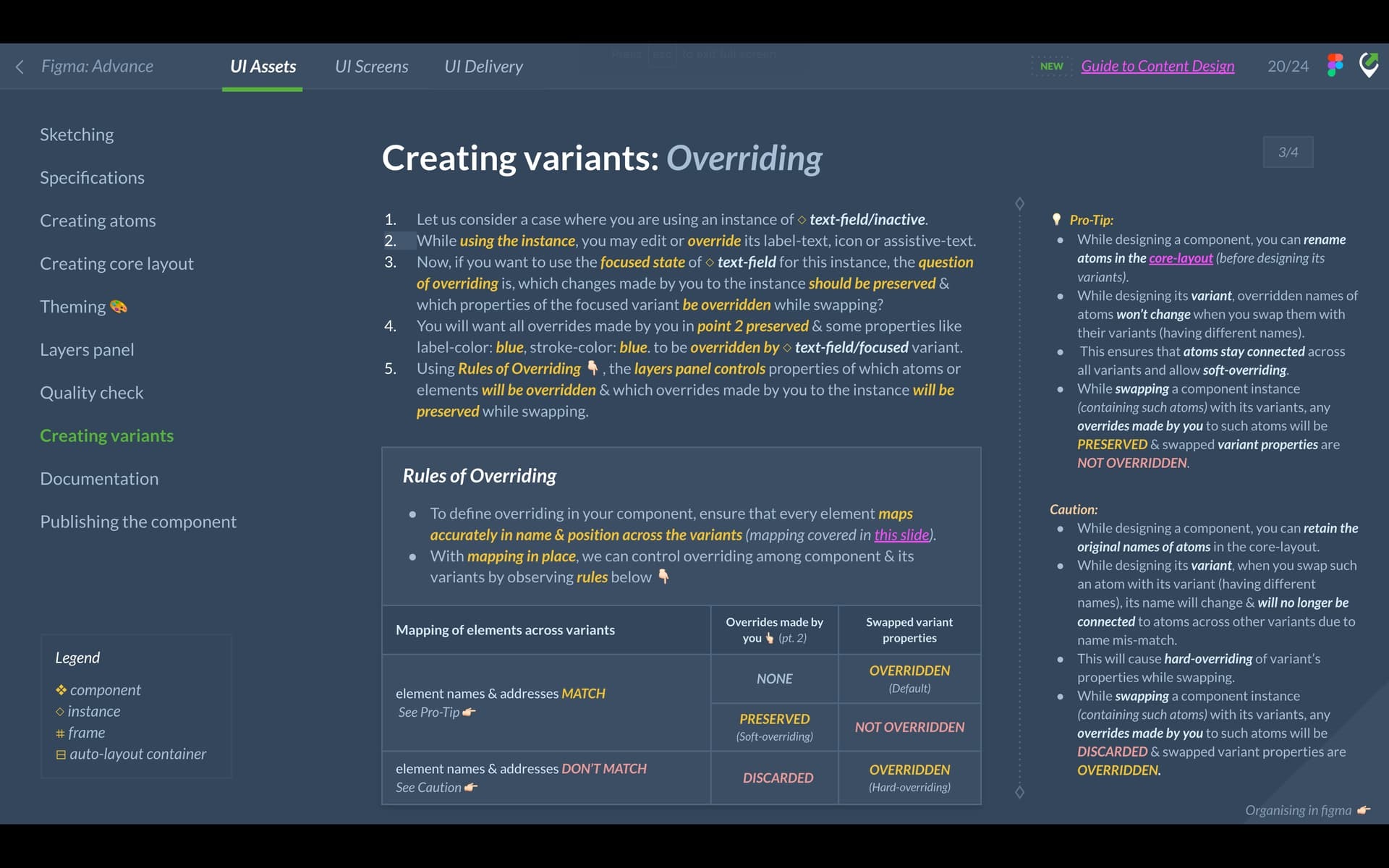Click the slide counter showing 20/24
The width and height of the screenshot is (1389, 868).
point(1288,66)
